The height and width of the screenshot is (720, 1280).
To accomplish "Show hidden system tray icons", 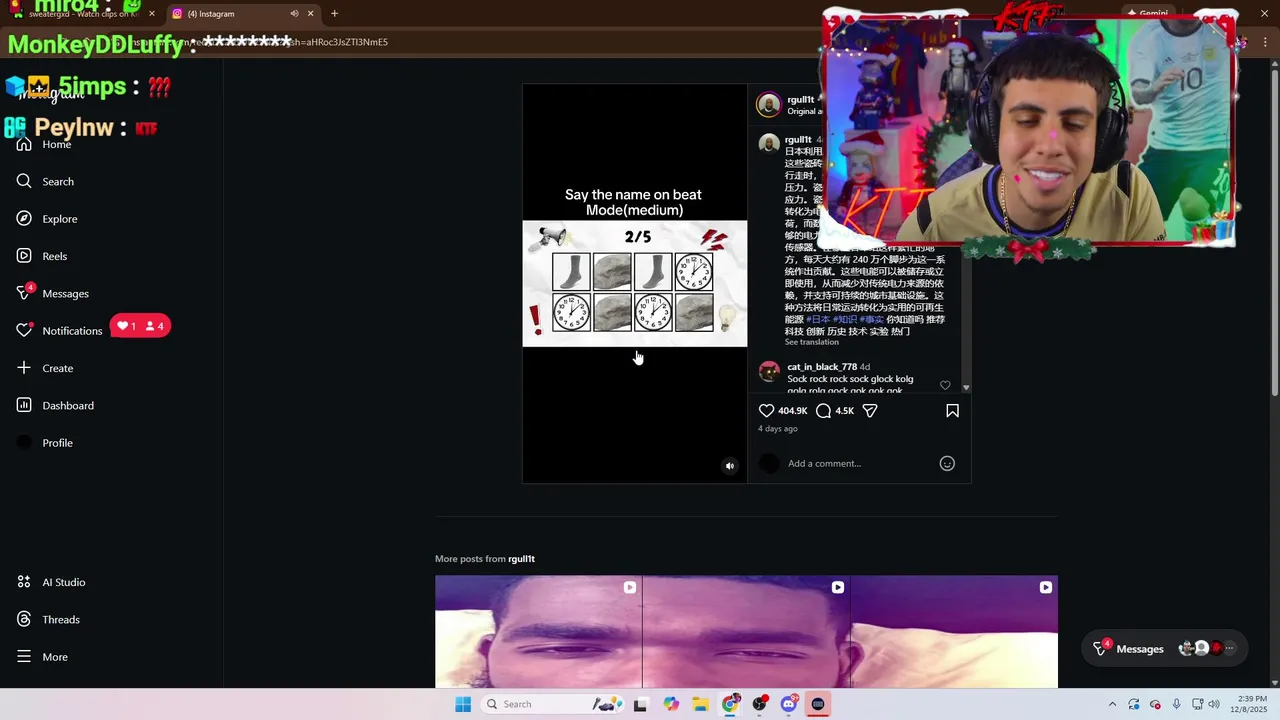I will pyautogui.click(x=1112, y=704).
